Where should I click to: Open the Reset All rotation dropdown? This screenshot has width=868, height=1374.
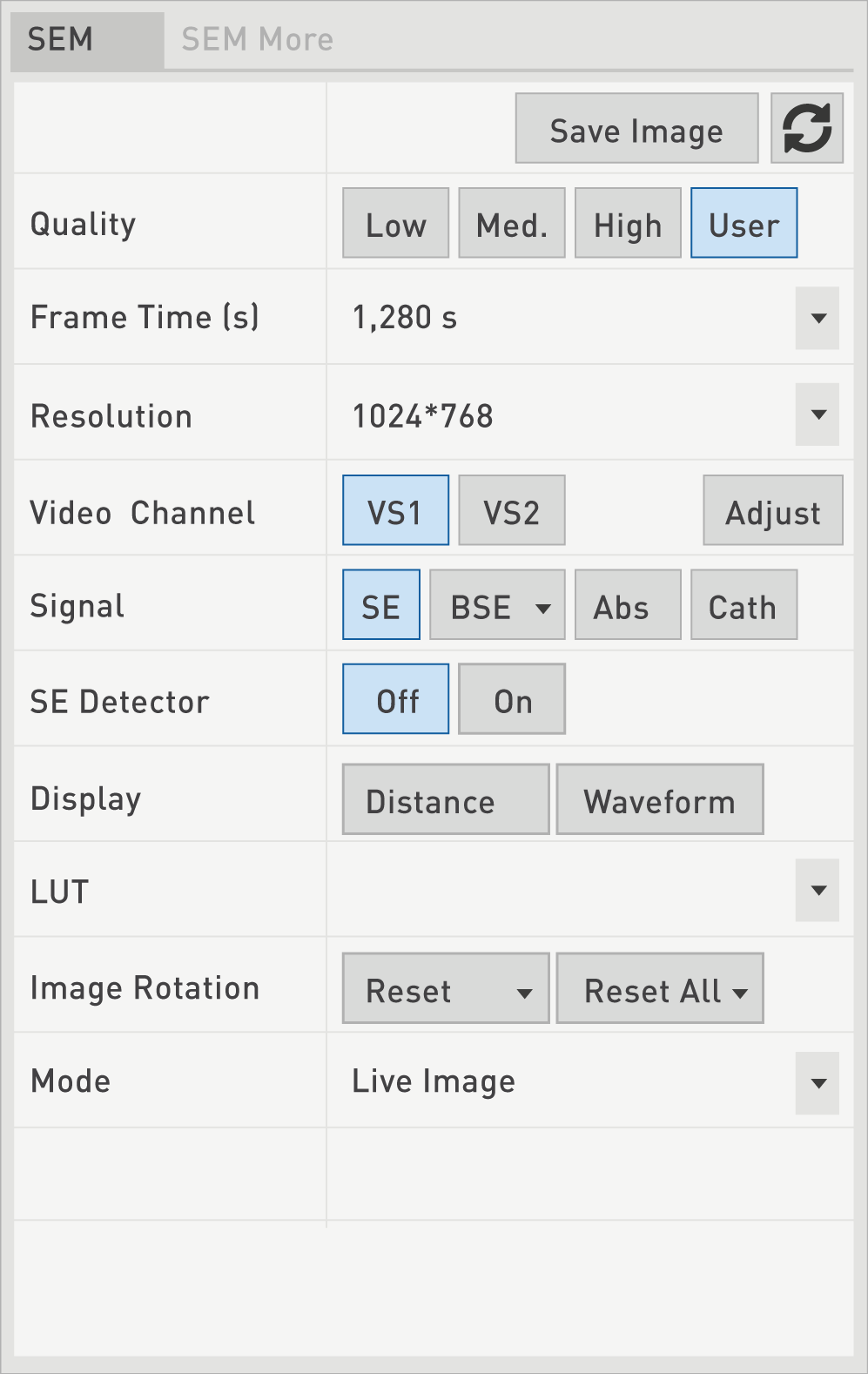pyautogui.click(x=740, y=992)
